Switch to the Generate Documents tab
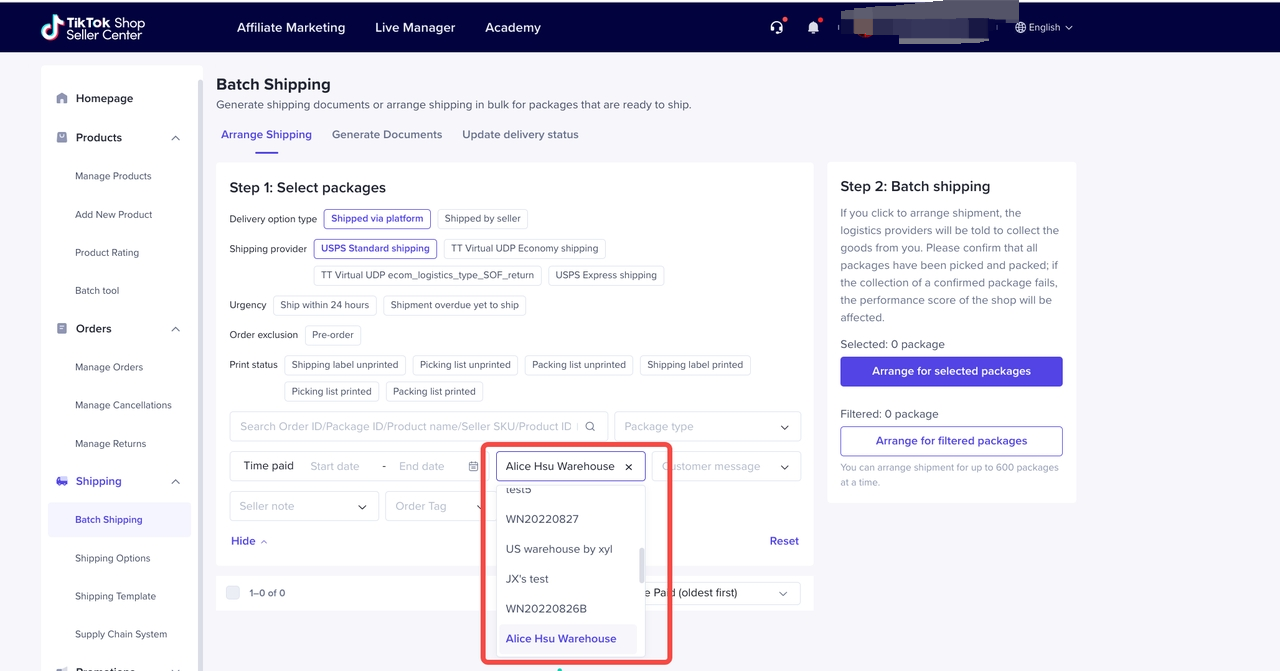This screenshot has height=671, width=1280. point(387,135)
